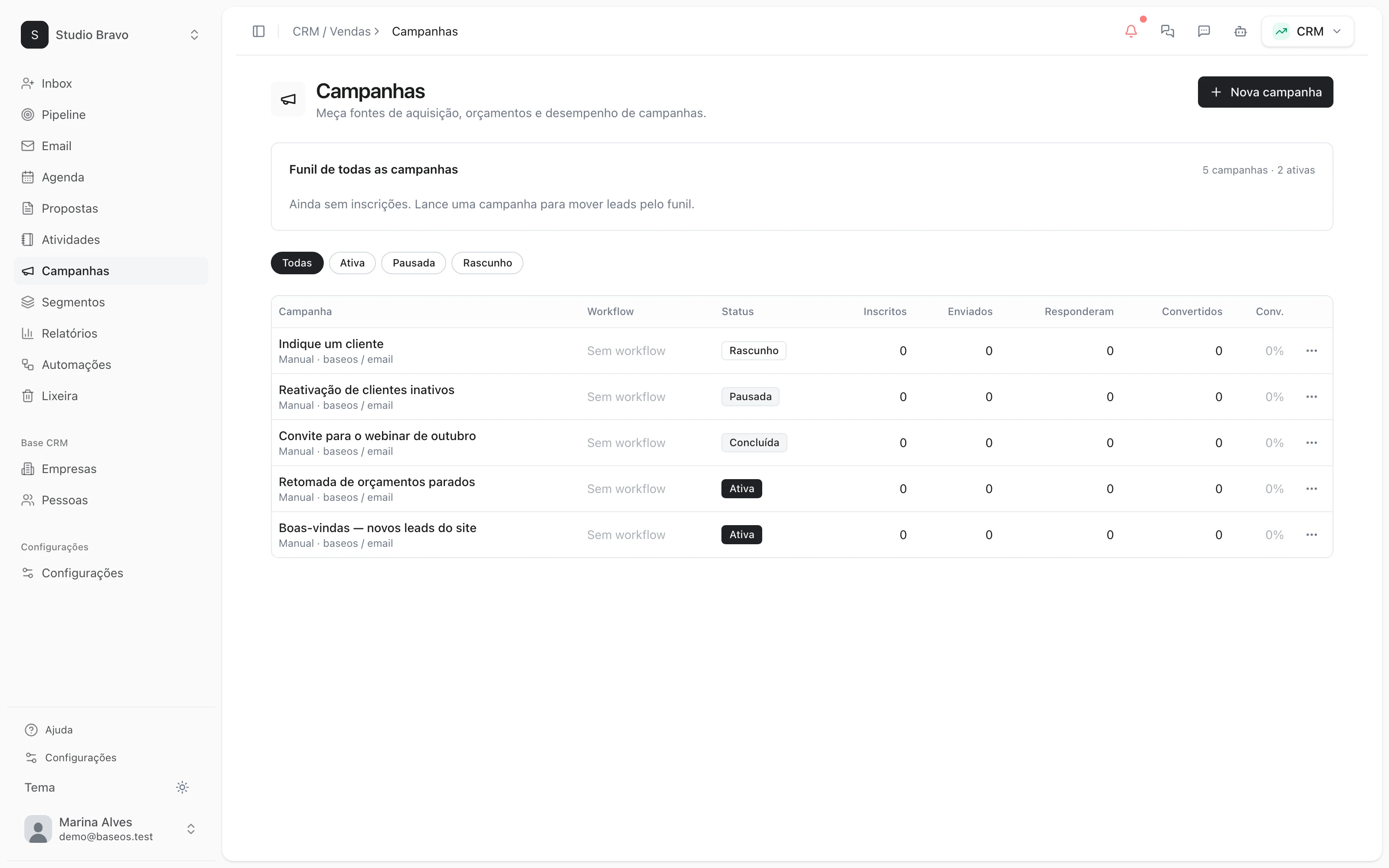
Task: Open the CRM module dropdown
Action: [1307, 32]
